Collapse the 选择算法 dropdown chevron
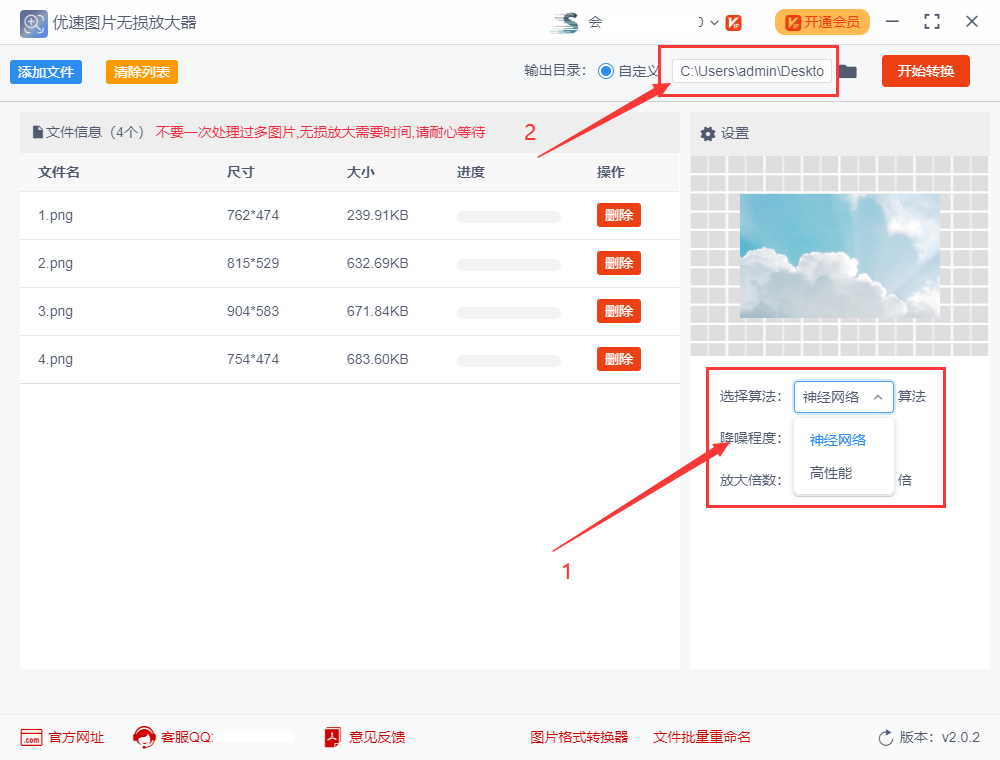This screenshot has height=760, width=1000. tap(878, 396)
